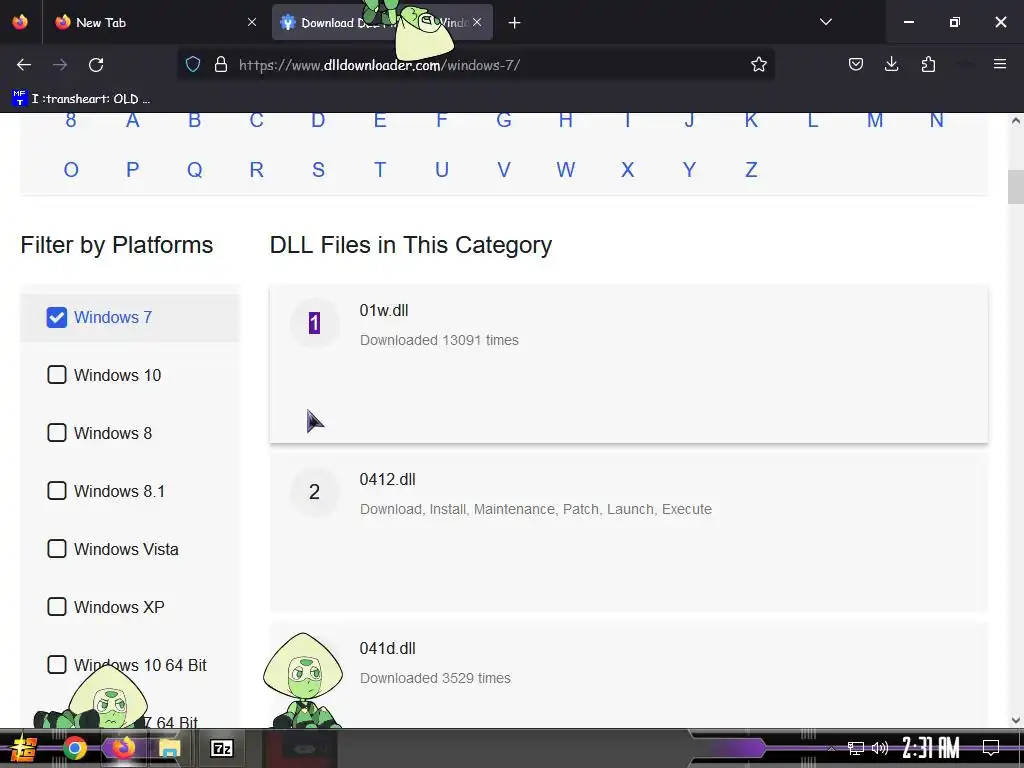The image size is (1024, 768).
Task: Open File Explorer from taskbar
Action: 170,748
